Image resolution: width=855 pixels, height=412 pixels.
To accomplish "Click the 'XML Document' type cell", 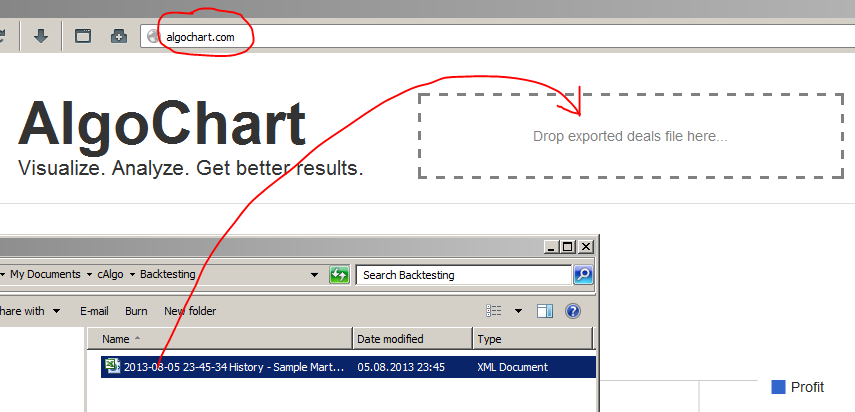I will point(513,367).
